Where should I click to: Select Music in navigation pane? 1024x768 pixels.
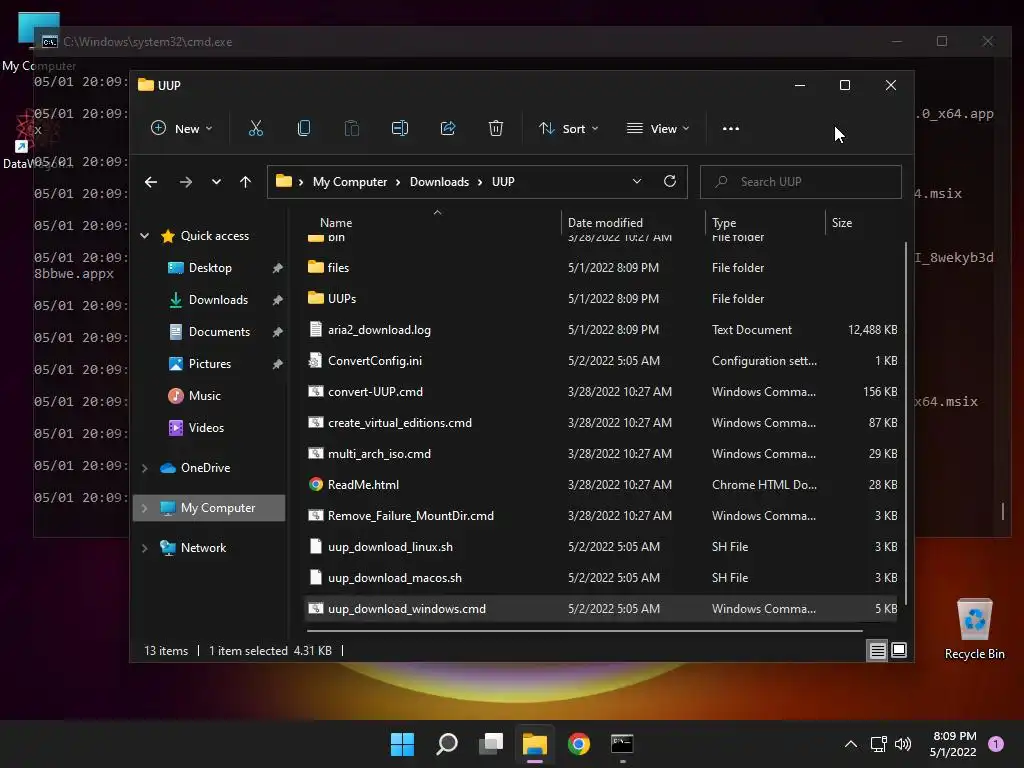click(x=204, y=396)
